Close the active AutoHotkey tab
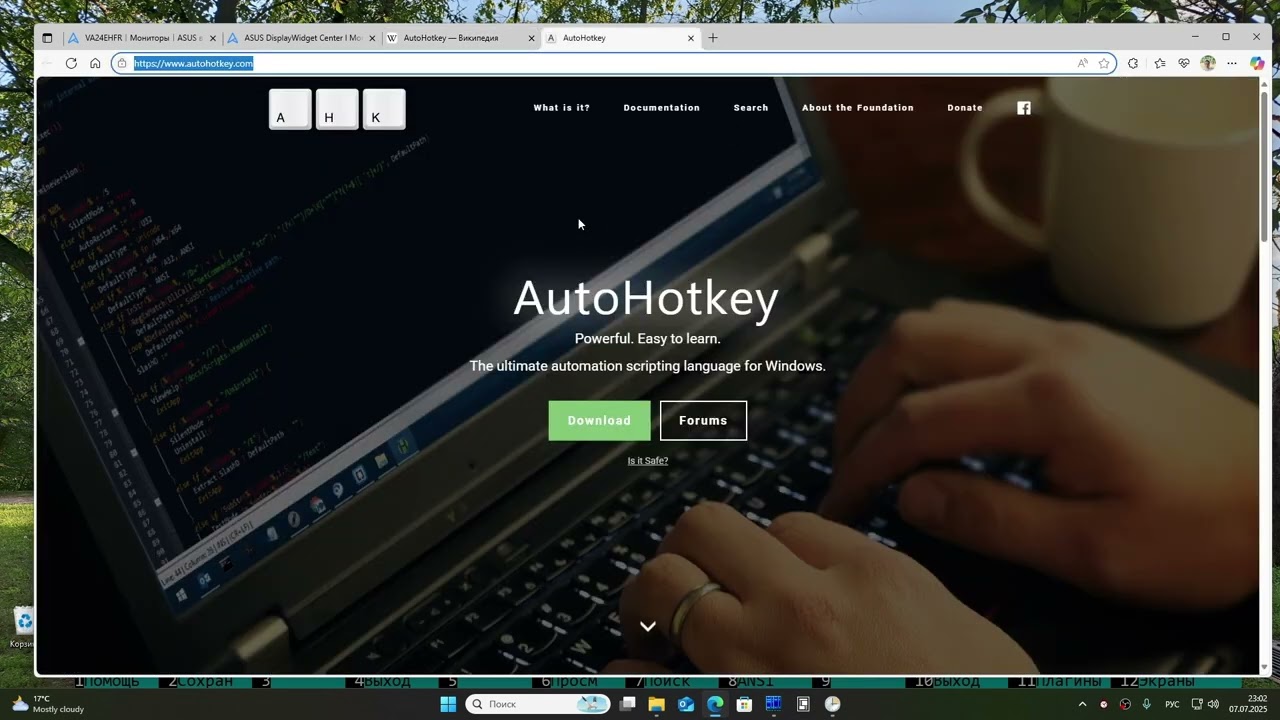The height and width of the screenshot is (720, 1280). click(691, 38)
